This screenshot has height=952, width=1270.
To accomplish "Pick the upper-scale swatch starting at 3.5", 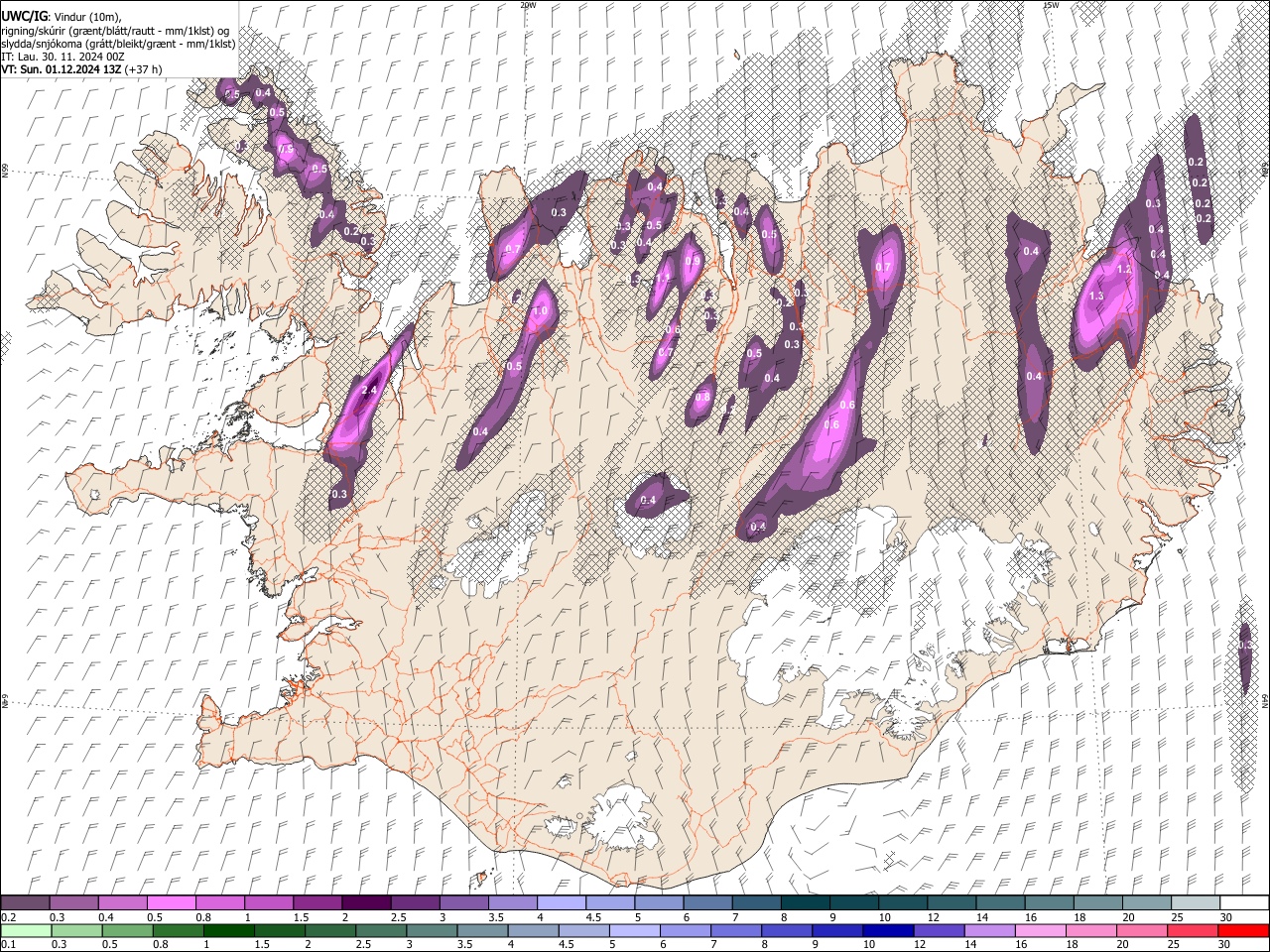I will tap(512, 903).
